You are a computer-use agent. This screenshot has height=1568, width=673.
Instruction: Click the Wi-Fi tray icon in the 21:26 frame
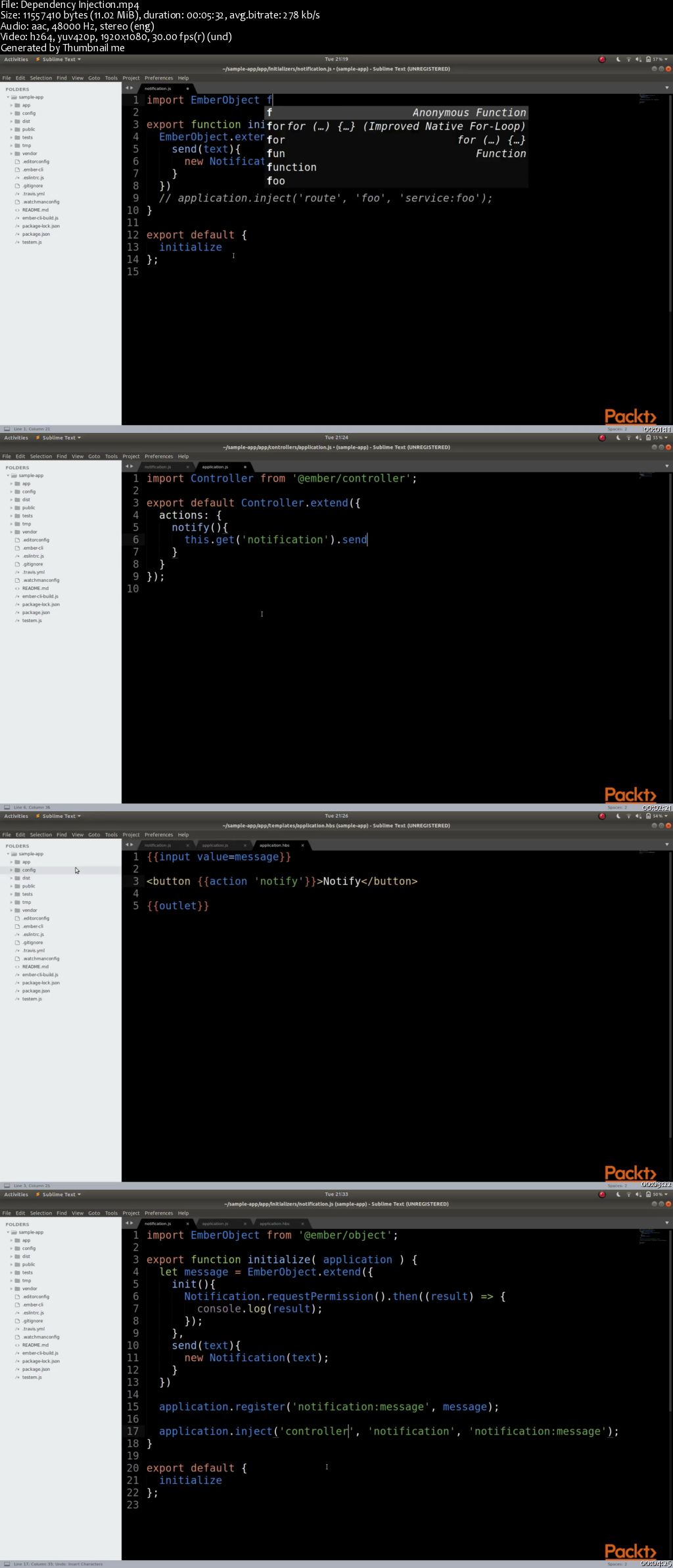[628, 816]
